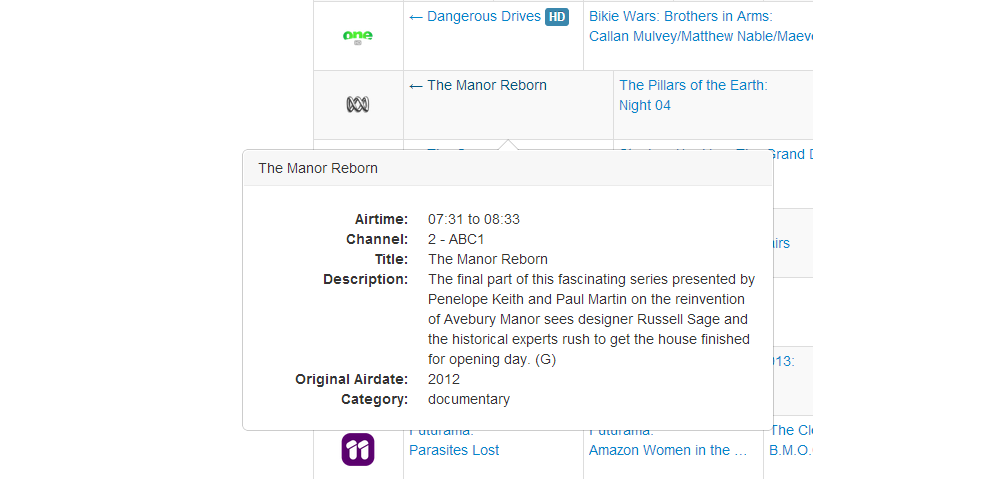Click the channel value 2 - ABC1

click(x=456, y=239)
